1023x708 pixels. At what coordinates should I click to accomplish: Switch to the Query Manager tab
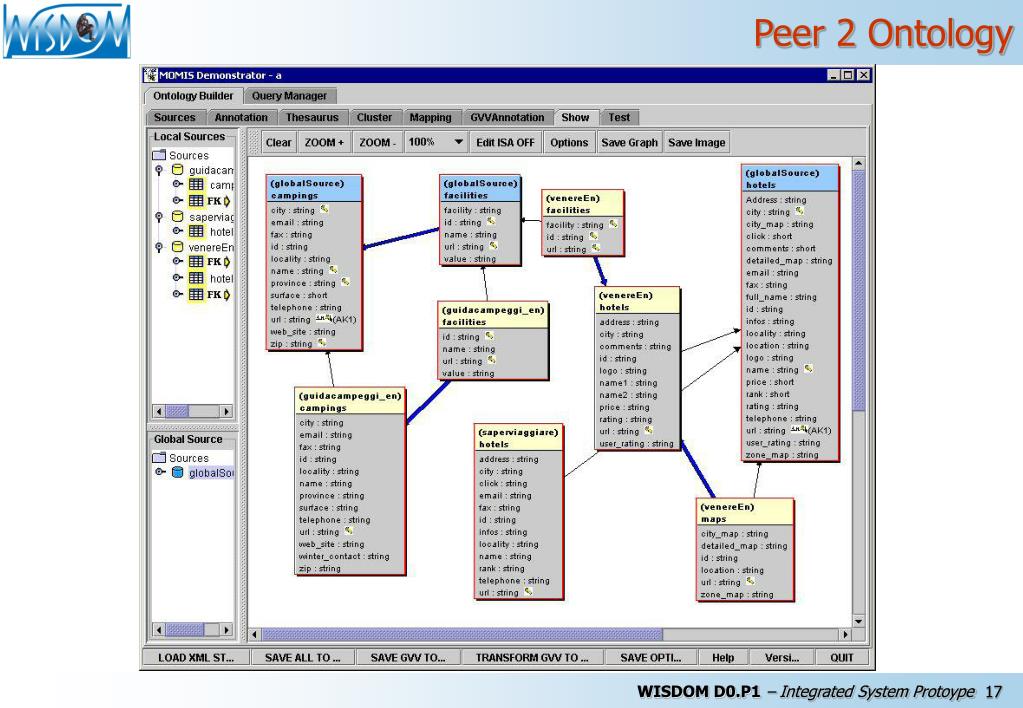click(x=290, y=96)
